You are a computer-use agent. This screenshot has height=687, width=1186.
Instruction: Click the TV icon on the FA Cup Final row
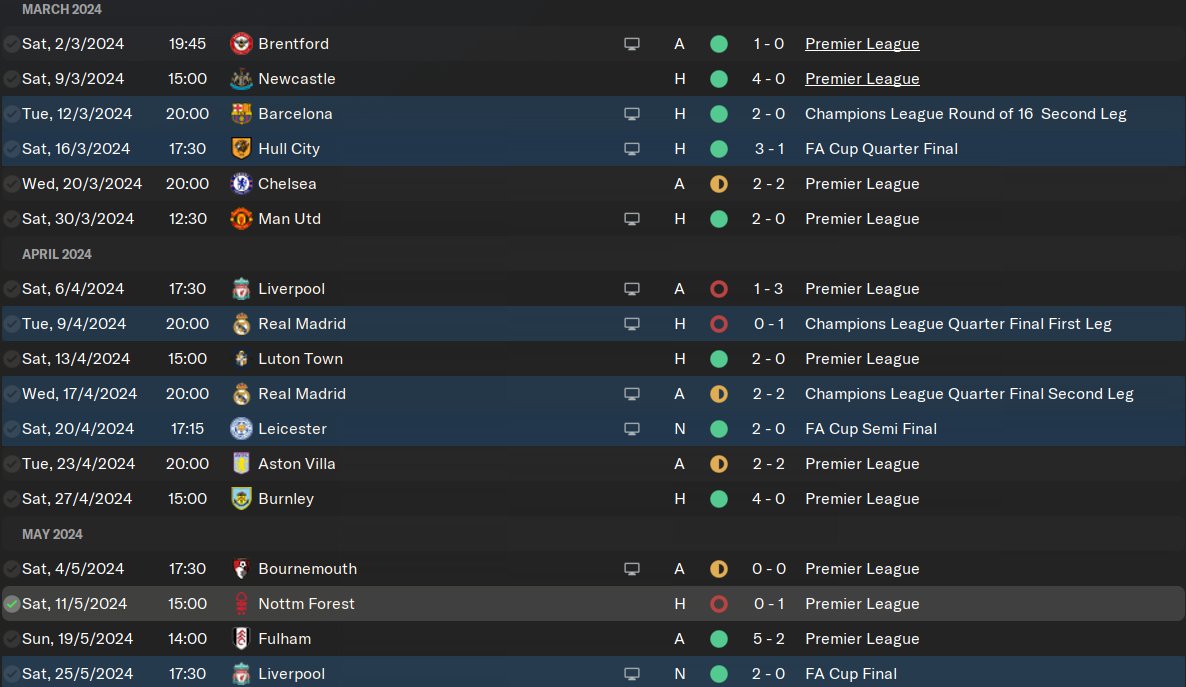tap(631, 674)
